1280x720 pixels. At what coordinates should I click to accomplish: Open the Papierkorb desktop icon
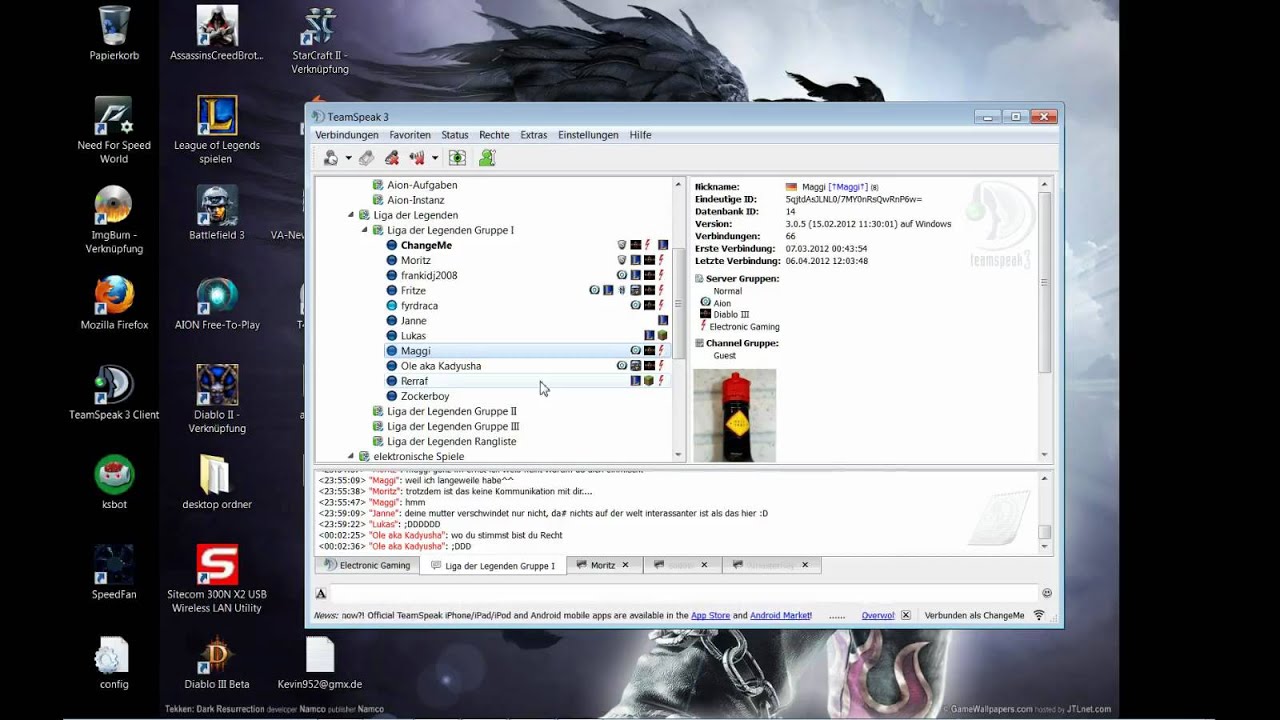pyautogui.click(x=114, y=33)
